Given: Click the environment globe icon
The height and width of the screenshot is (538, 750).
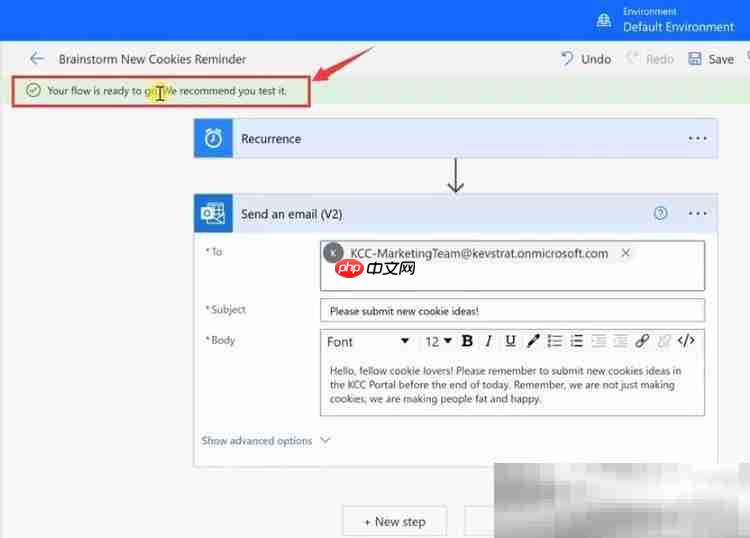Looking at the screenshot, I should pos(604,21).
